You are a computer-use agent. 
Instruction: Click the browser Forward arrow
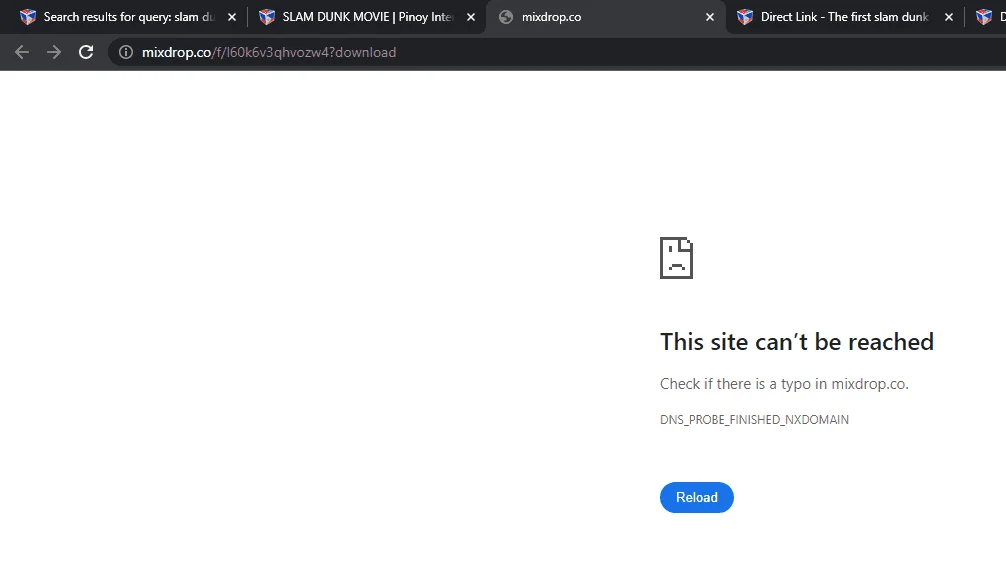(54, 53)
